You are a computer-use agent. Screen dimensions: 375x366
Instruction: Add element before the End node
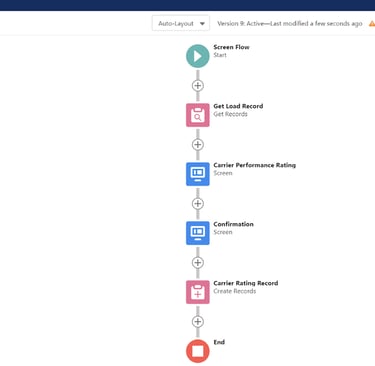pos(198,322)
